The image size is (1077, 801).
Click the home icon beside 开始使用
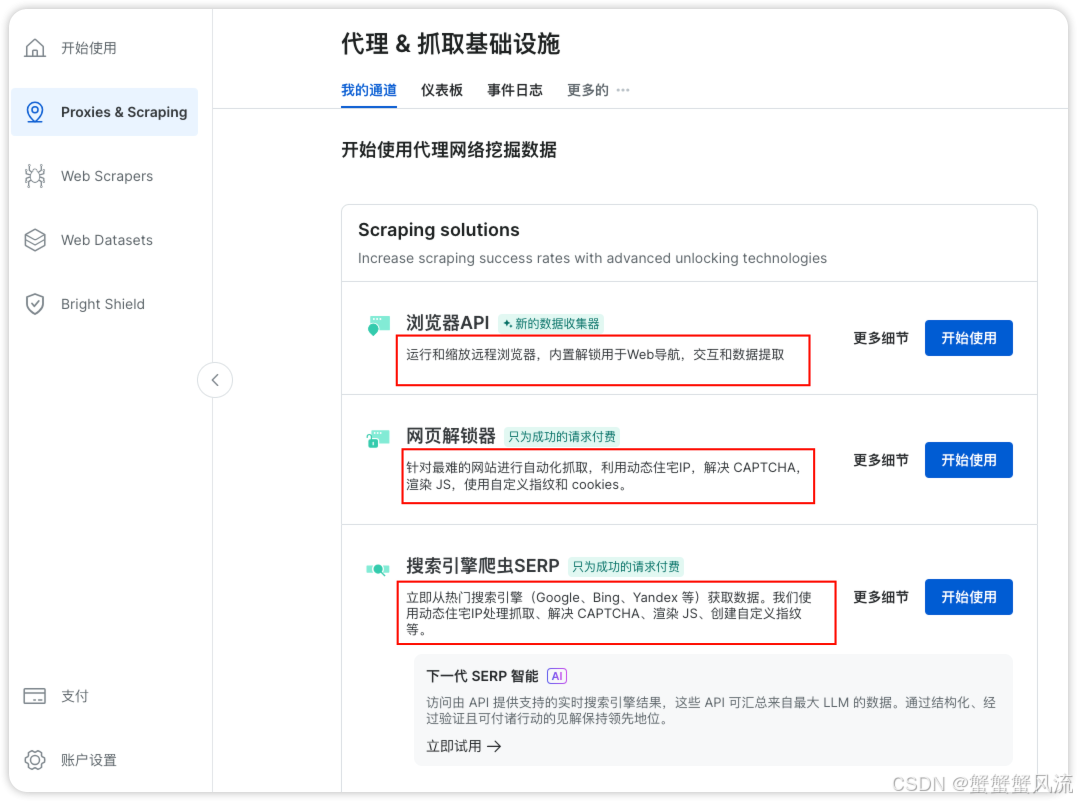(x=35, y=48)
